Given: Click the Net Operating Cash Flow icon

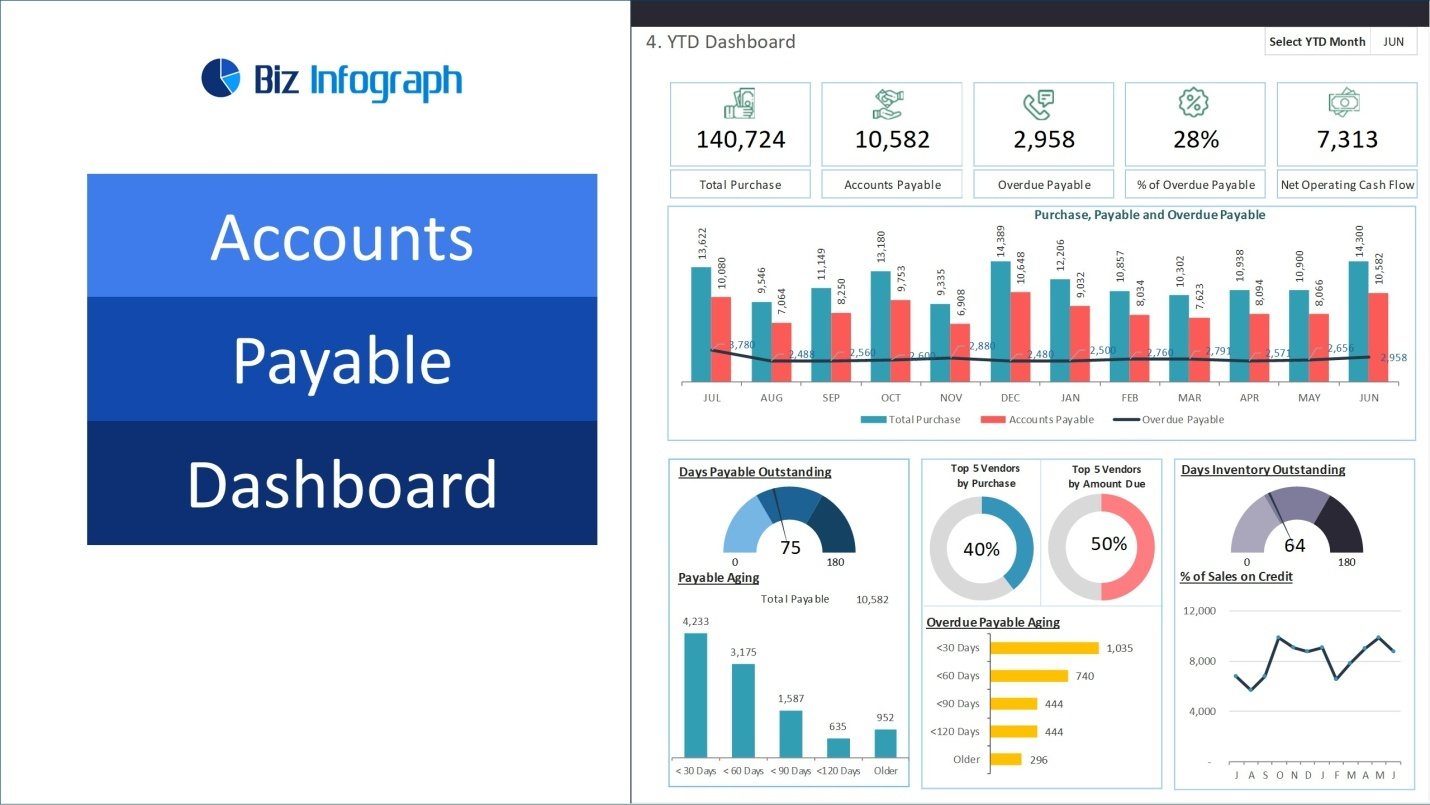Looking at the screenshot, I should point(1346,104).
